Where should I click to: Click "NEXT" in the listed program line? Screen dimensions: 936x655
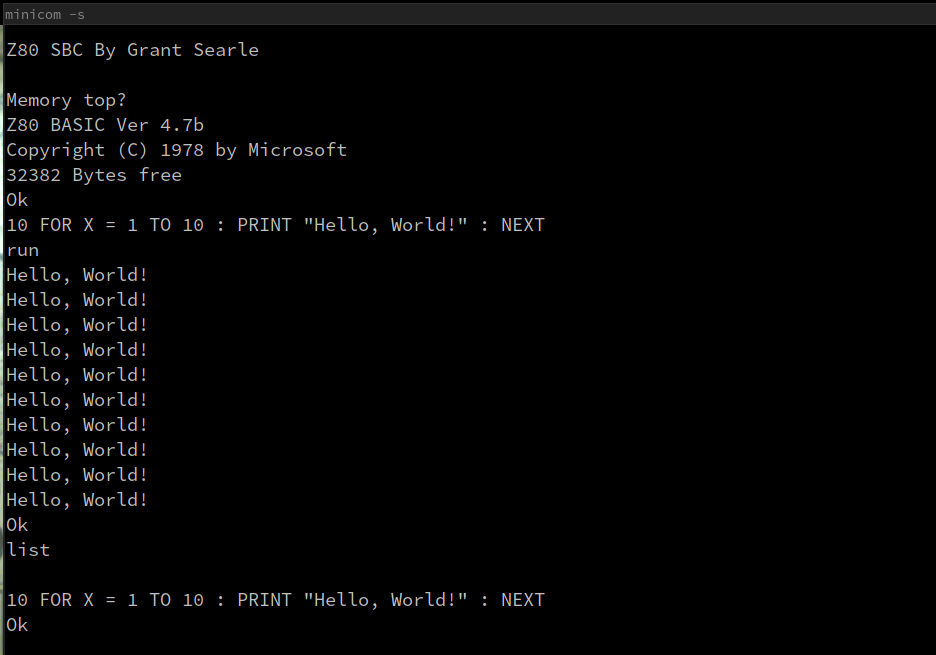point(522,600)
